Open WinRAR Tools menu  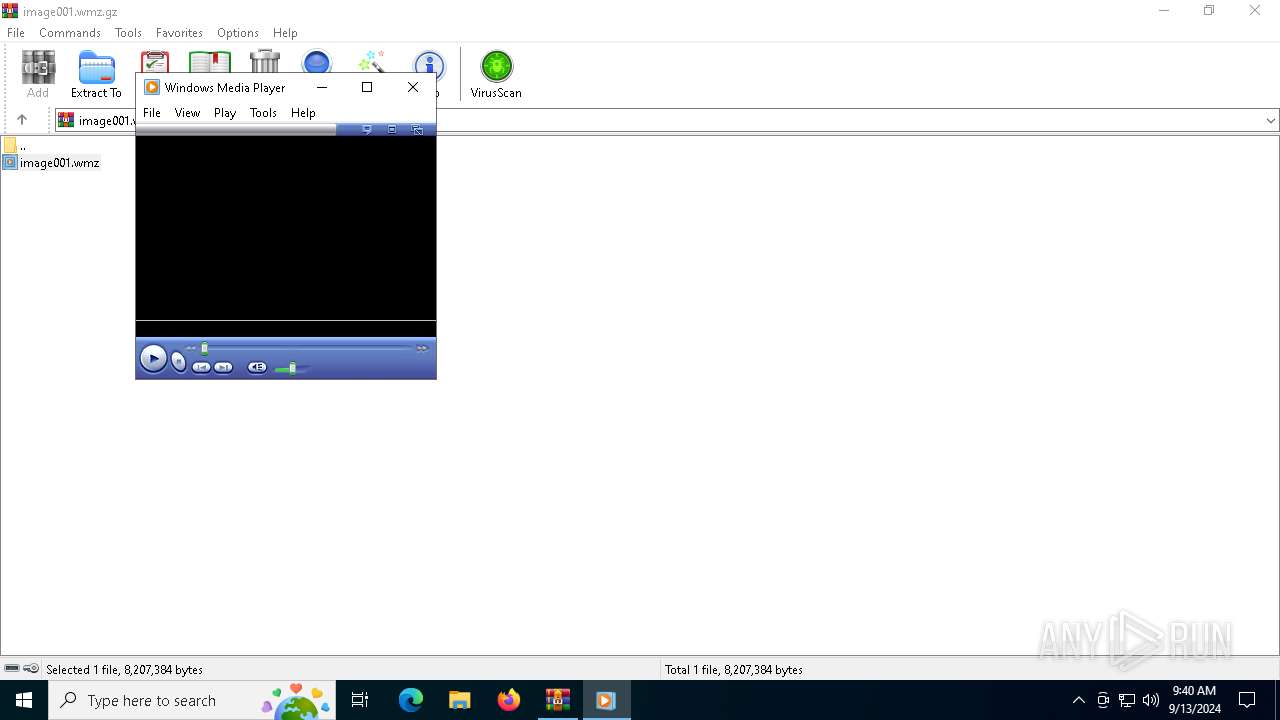[128, 33]
